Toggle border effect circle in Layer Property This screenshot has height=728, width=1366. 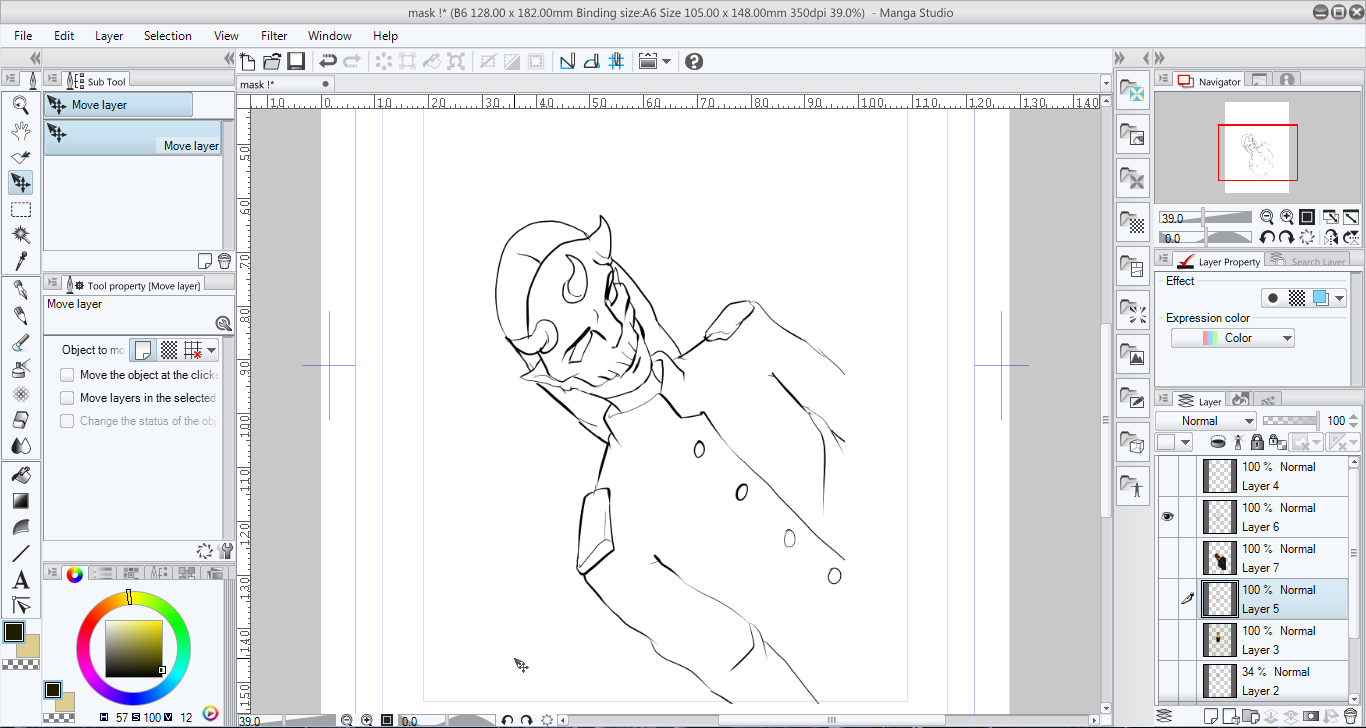point(1272,298)
